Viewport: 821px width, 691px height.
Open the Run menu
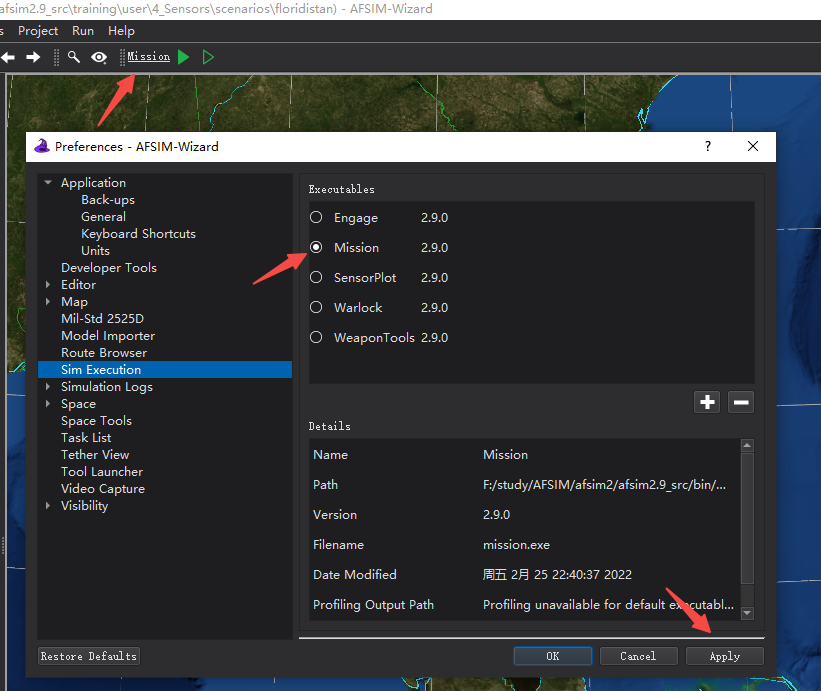coord(83,31)
